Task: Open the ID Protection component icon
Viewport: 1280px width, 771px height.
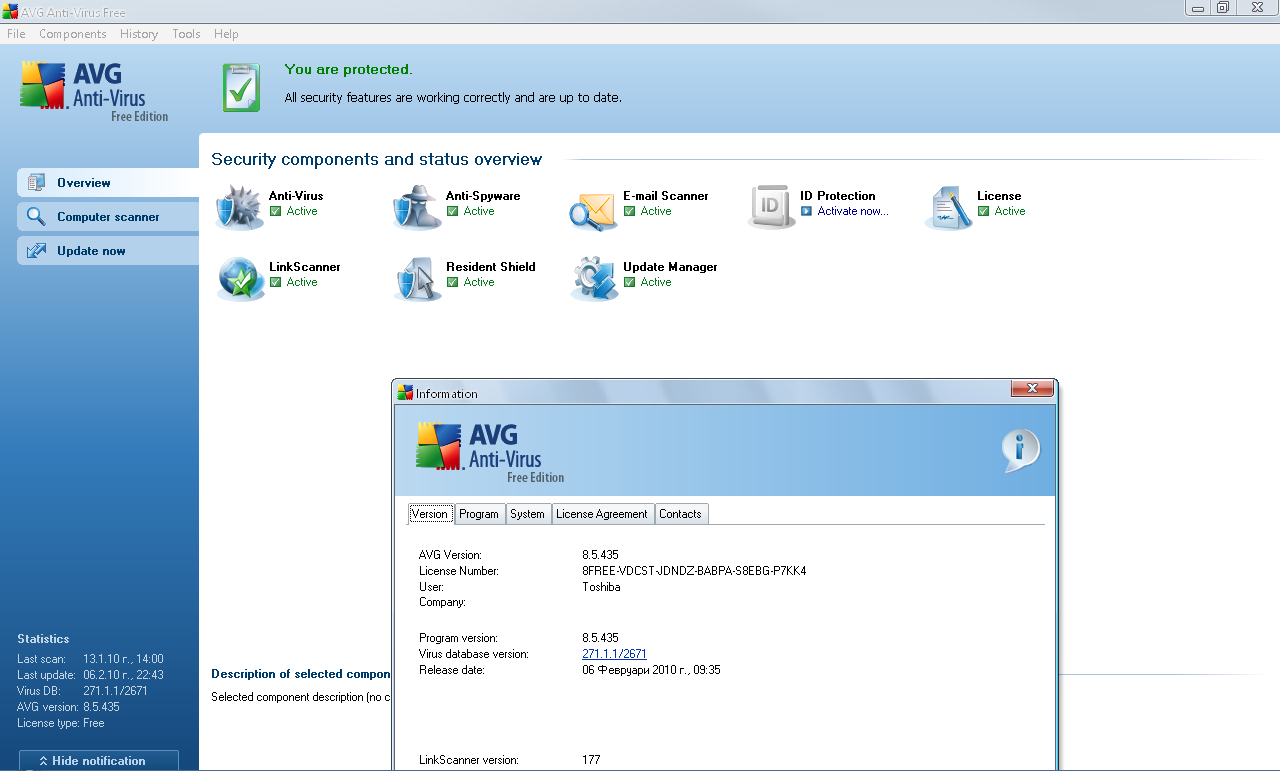Action: click(x=771, y=208)
